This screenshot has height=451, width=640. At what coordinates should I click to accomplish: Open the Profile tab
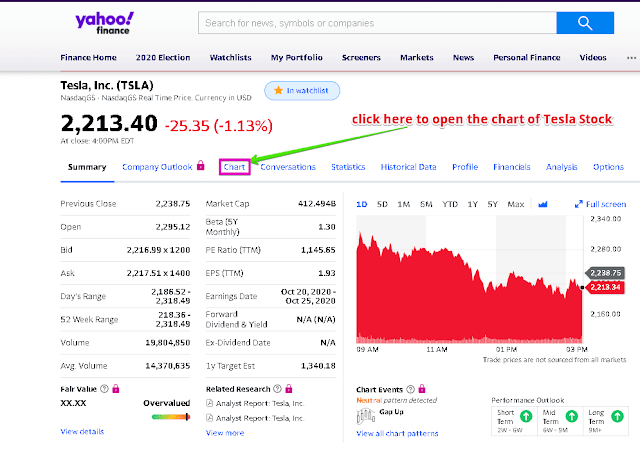tap(465, 167)
